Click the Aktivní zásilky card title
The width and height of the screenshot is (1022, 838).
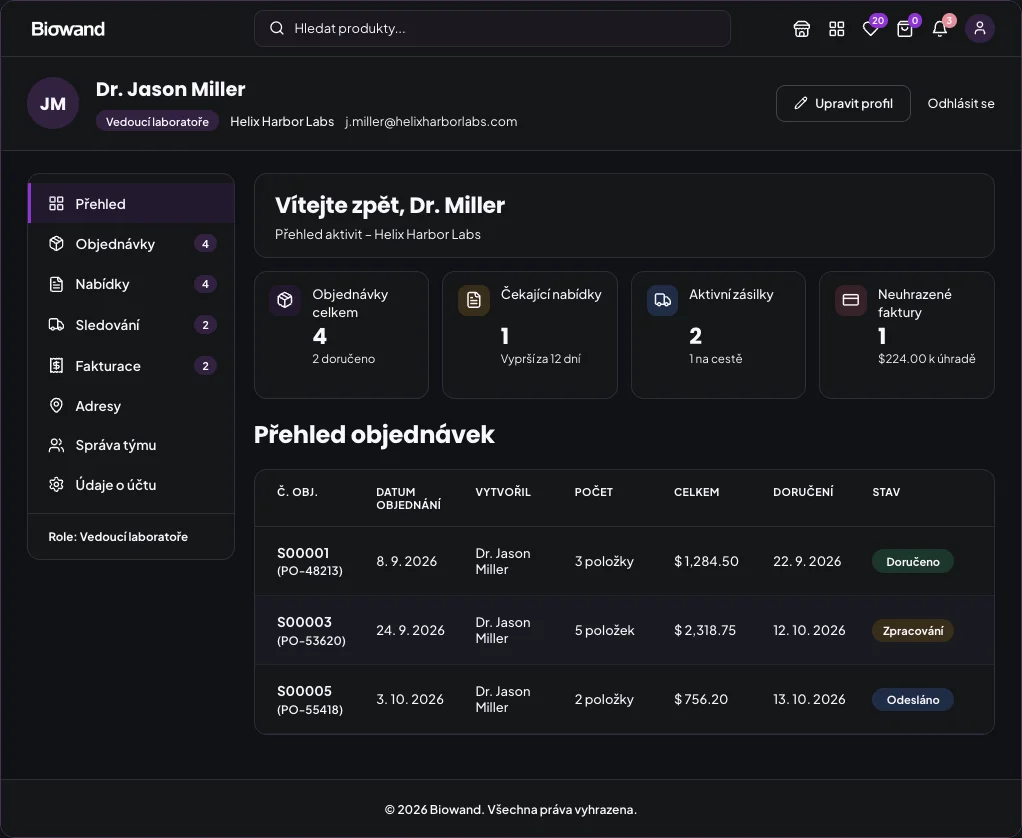point(731,294)
